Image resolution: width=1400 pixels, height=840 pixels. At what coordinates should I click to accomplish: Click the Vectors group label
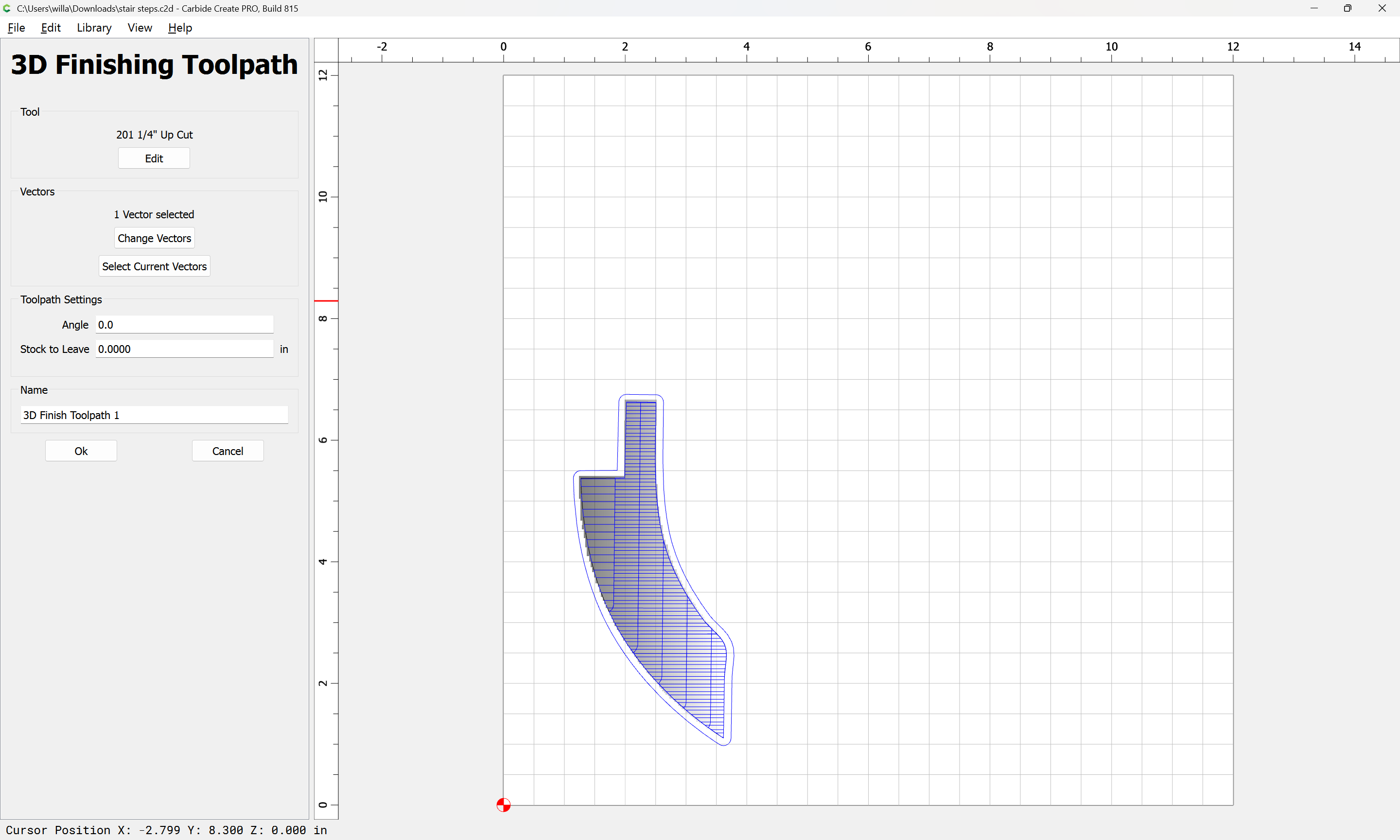37,192
